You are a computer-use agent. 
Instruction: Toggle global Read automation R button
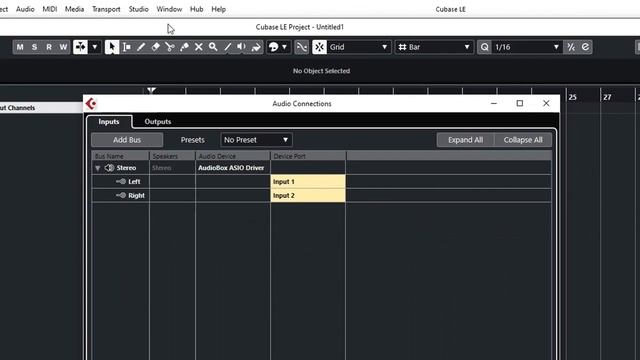(49, 47)
